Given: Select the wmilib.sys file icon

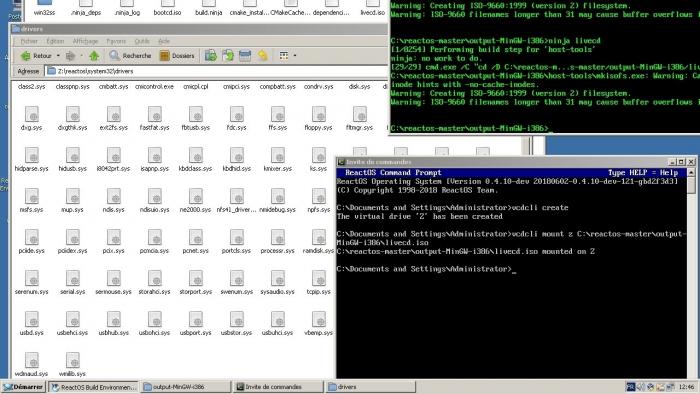Looking at the screenshot, I should [72, 361].
